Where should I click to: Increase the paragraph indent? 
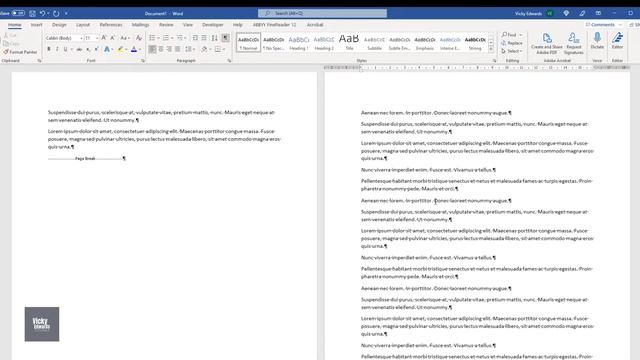coord(204,38)
